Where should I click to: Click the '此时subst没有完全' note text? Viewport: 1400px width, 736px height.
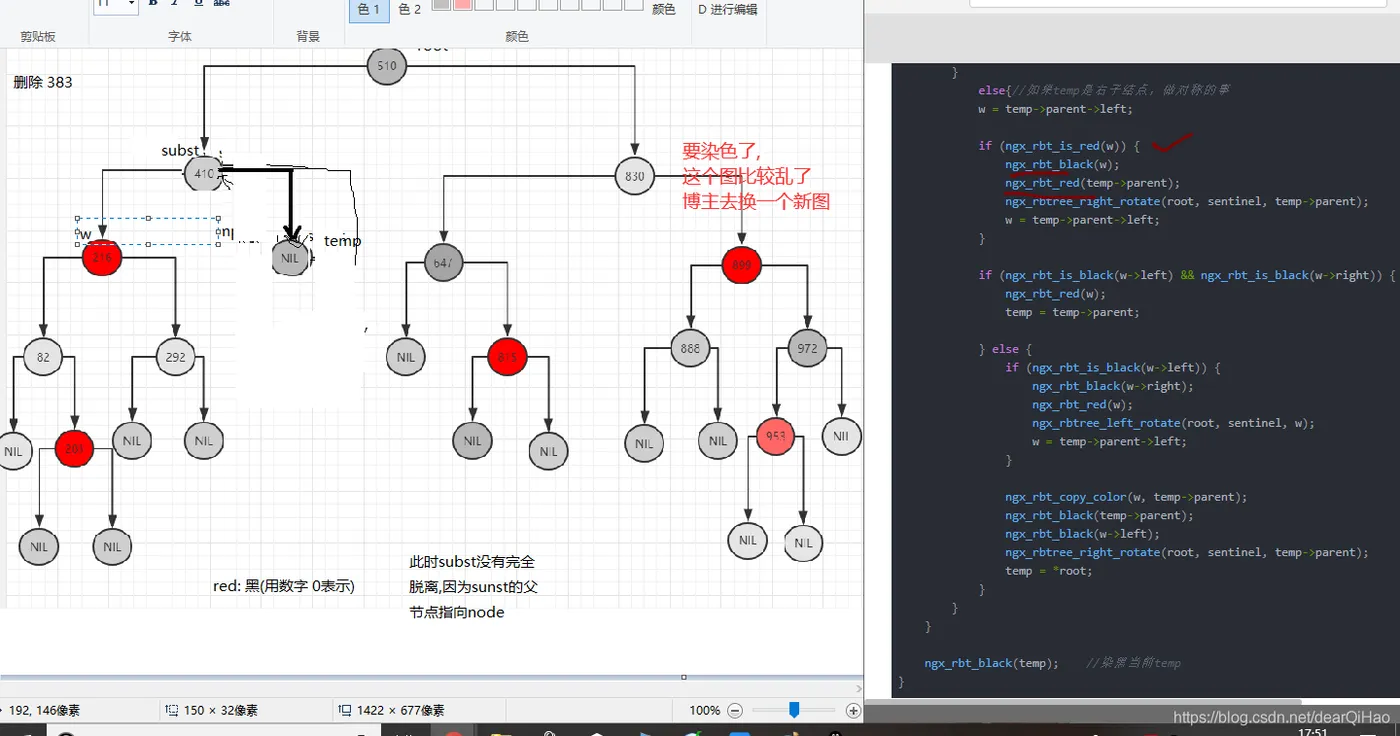pyautogui.click(x=472, y=562)
